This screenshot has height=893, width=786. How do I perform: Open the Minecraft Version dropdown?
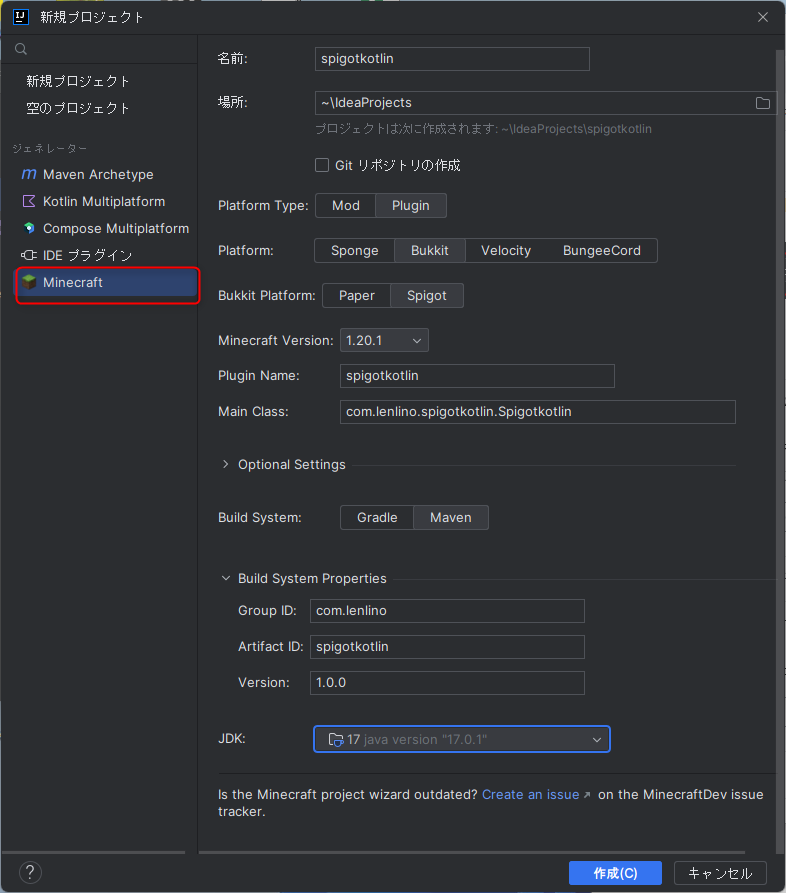tap(384, 341)
